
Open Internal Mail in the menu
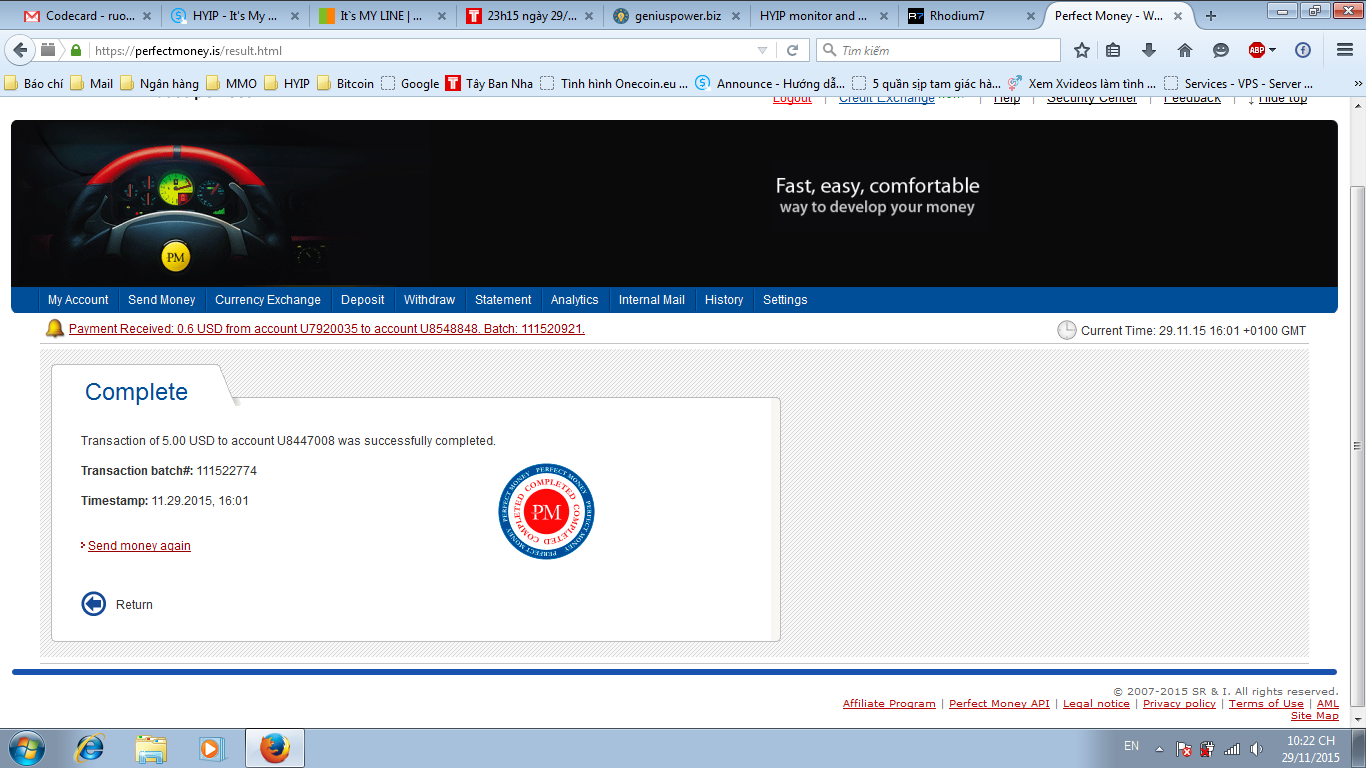click(x=652, y=300)
